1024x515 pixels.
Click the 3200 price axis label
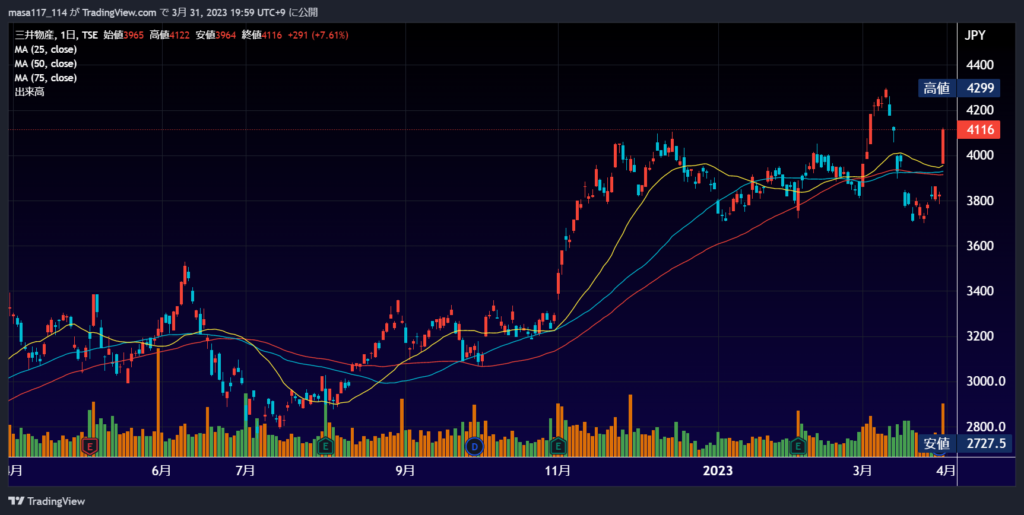click(980, 336)
